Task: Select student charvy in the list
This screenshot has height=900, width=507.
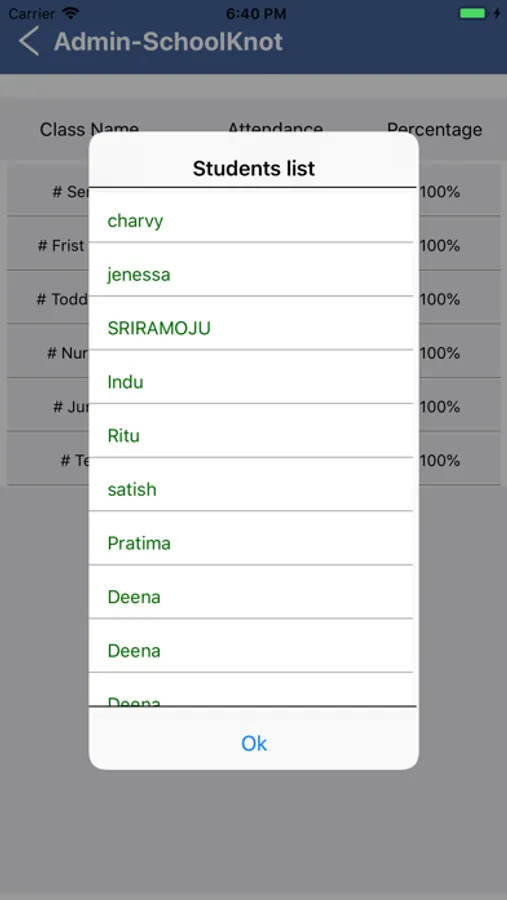Action: click(x=251, y=221)
